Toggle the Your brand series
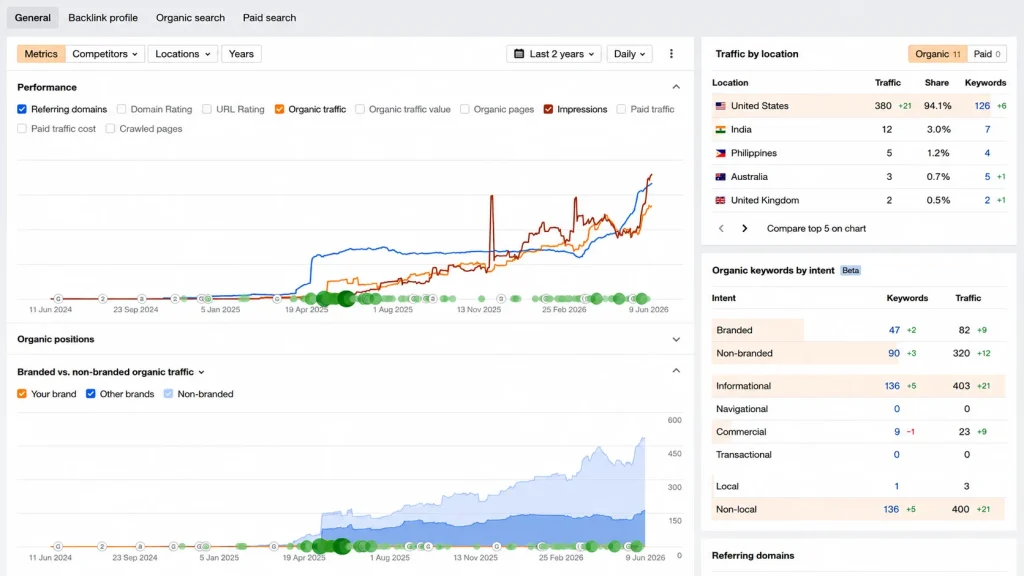The image size is (1024, 576). coord(22,394)
